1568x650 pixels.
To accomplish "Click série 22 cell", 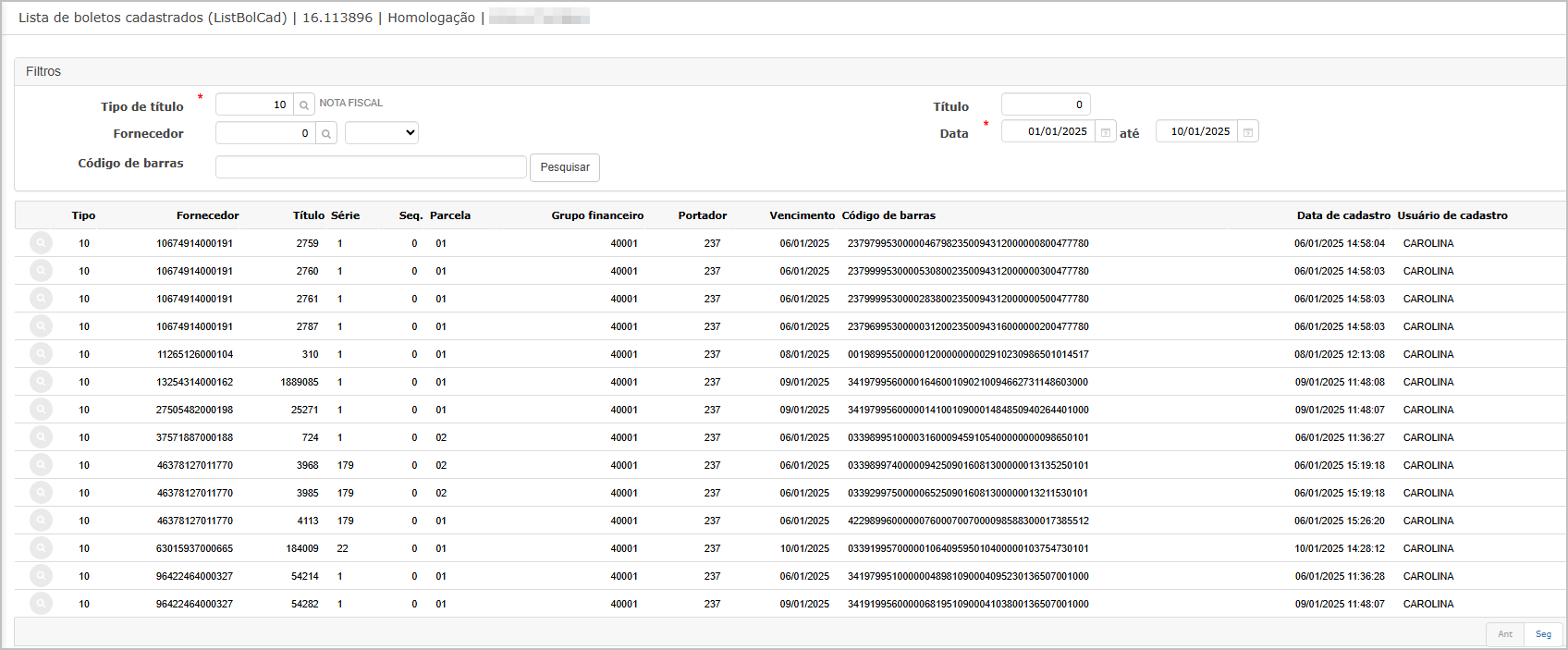I will click(343, 548).
